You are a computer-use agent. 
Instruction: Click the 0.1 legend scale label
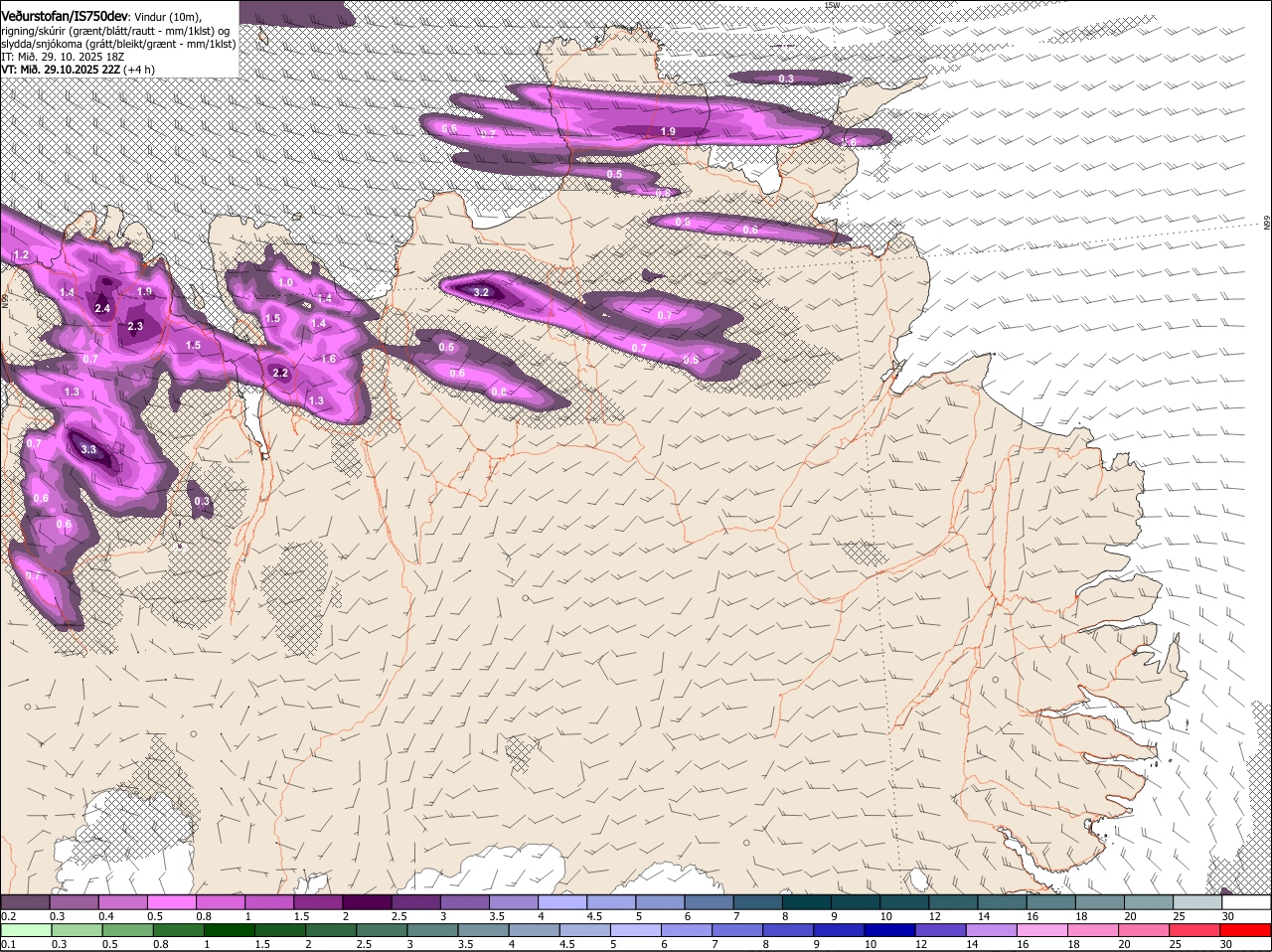pyautogui.click(x=8, y=944)
